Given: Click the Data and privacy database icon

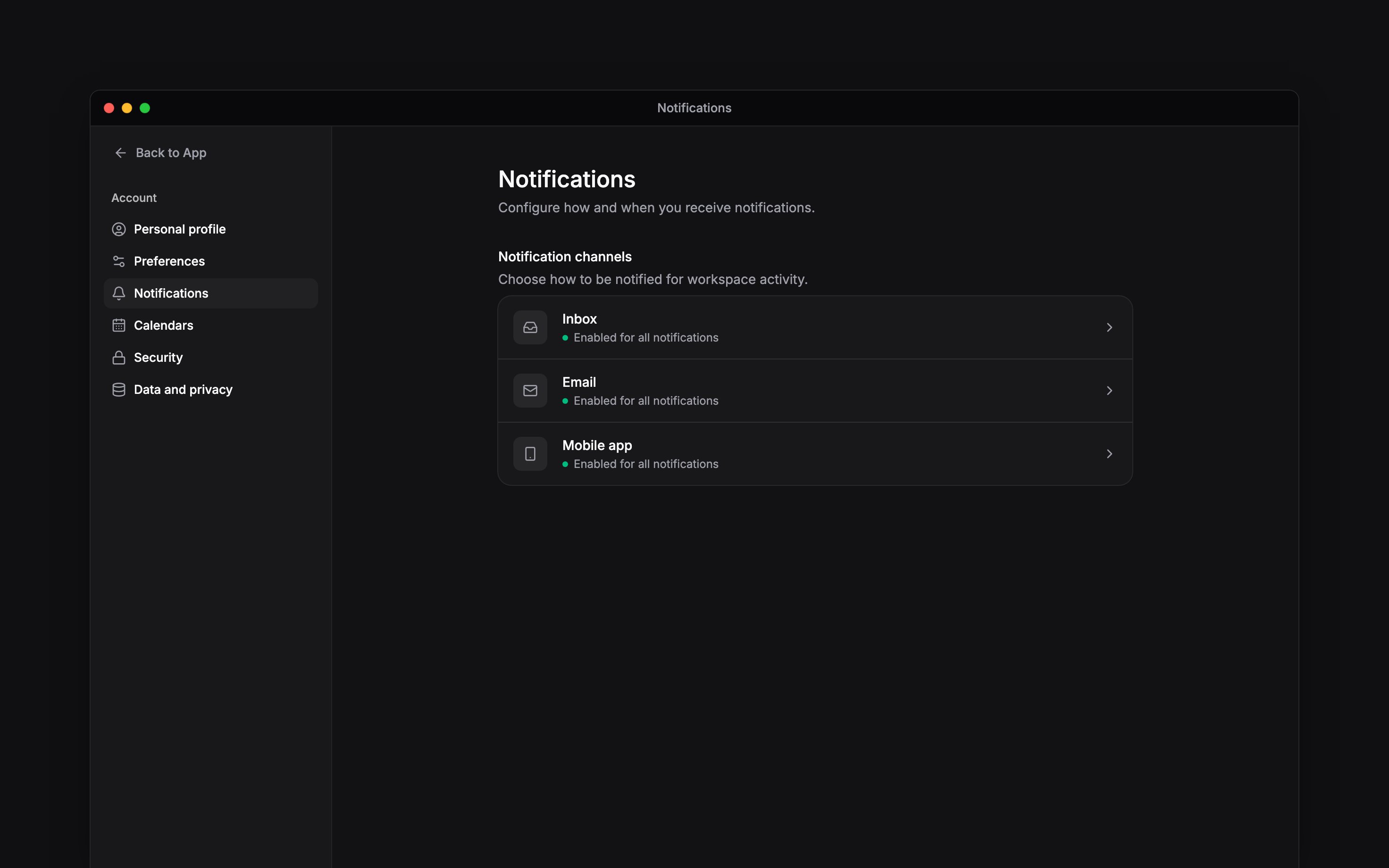Looking at the screenshot, I should point(119,390).
